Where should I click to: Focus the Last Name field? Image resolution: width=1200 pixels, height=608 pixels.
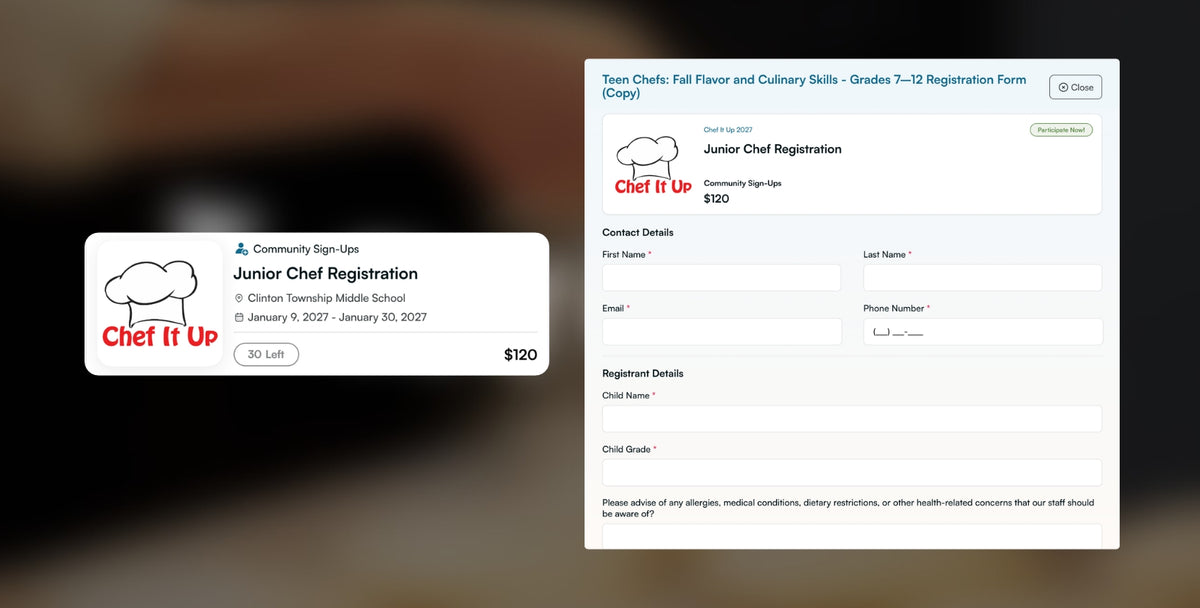click(x=982, y=278)
